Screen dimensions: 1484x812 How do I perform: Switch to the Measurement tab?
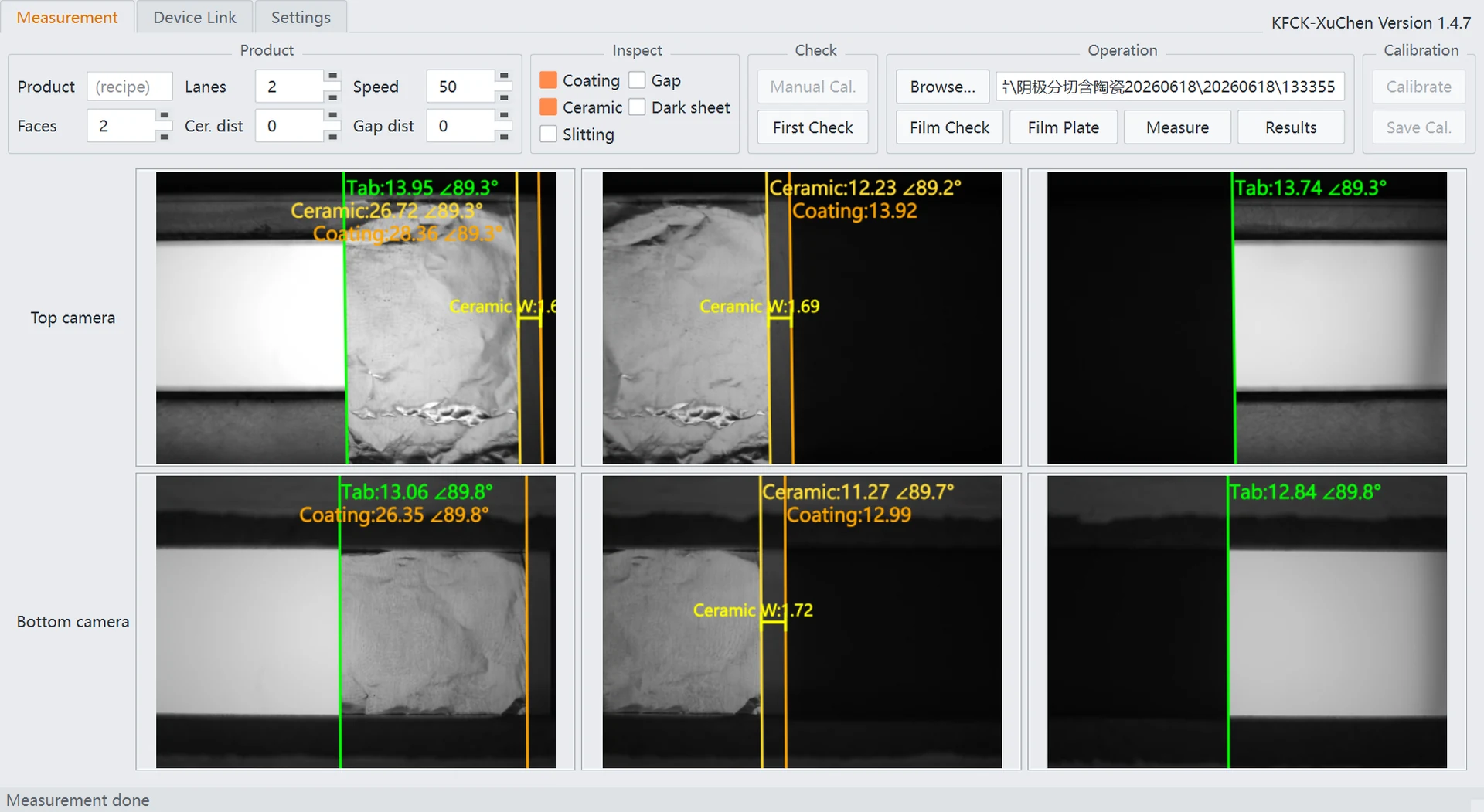tap(67, 17)
